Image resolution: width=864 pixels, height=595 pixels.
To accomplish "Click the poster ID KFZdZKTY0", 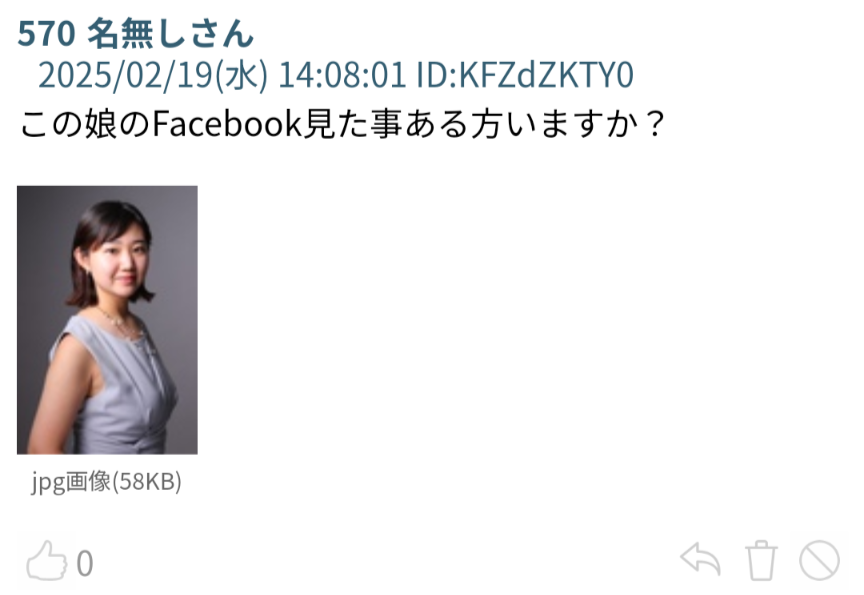I will [546, 75].
